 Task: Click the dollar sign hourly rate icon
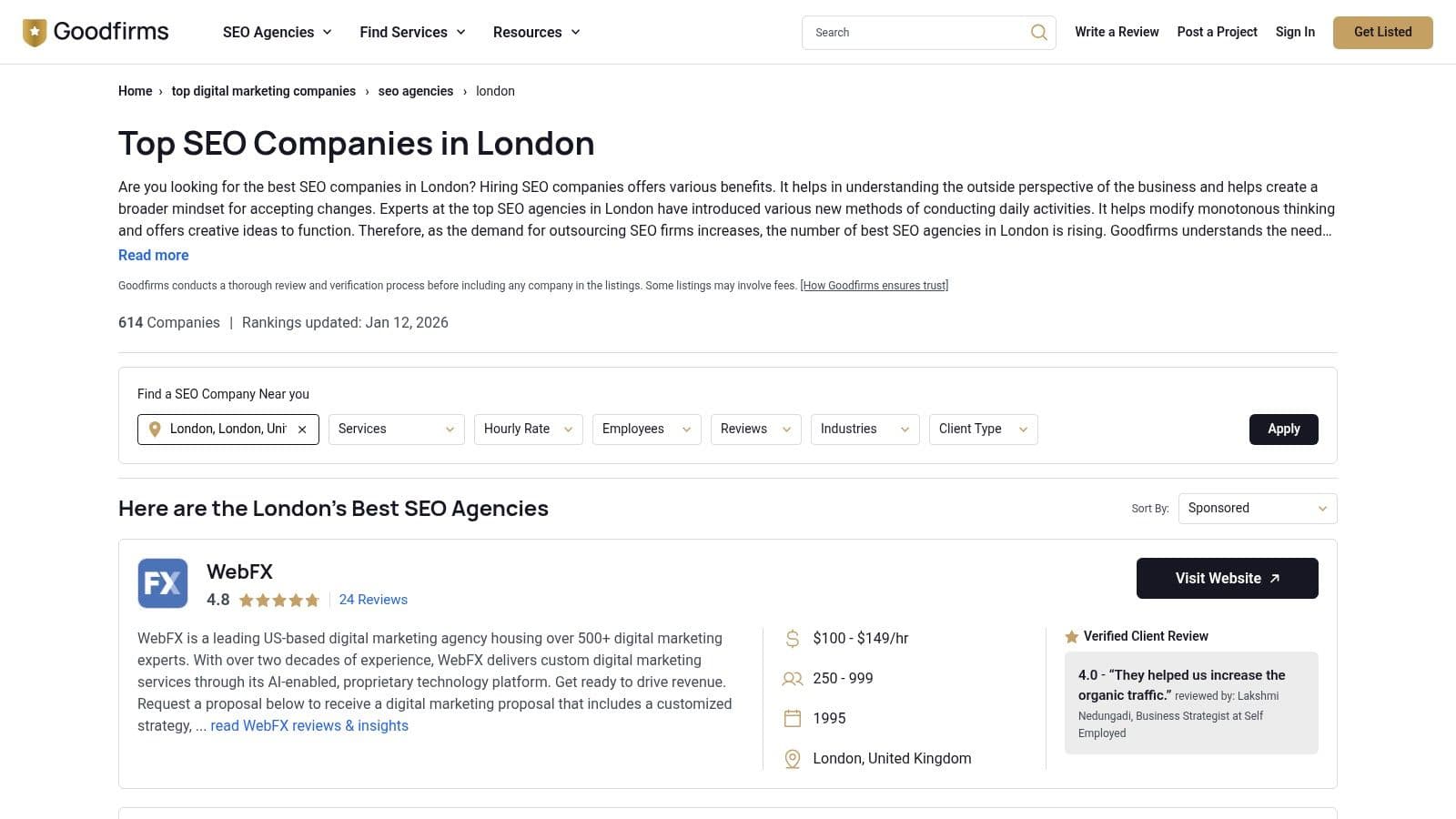pyautogui.click(x=791, y=638)
